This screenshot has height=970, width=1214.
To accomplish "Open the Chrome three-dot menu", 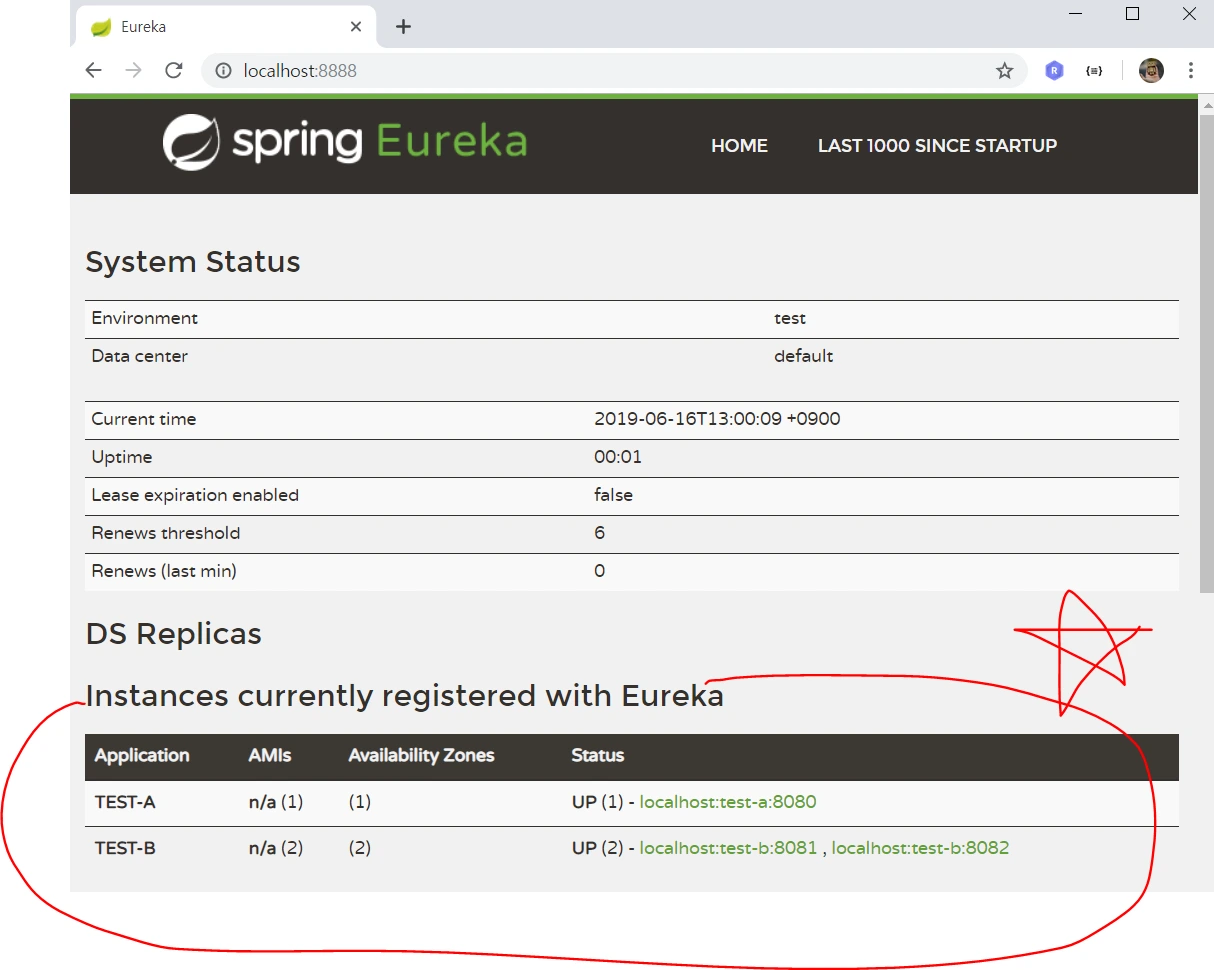I will pos(1191,71).
